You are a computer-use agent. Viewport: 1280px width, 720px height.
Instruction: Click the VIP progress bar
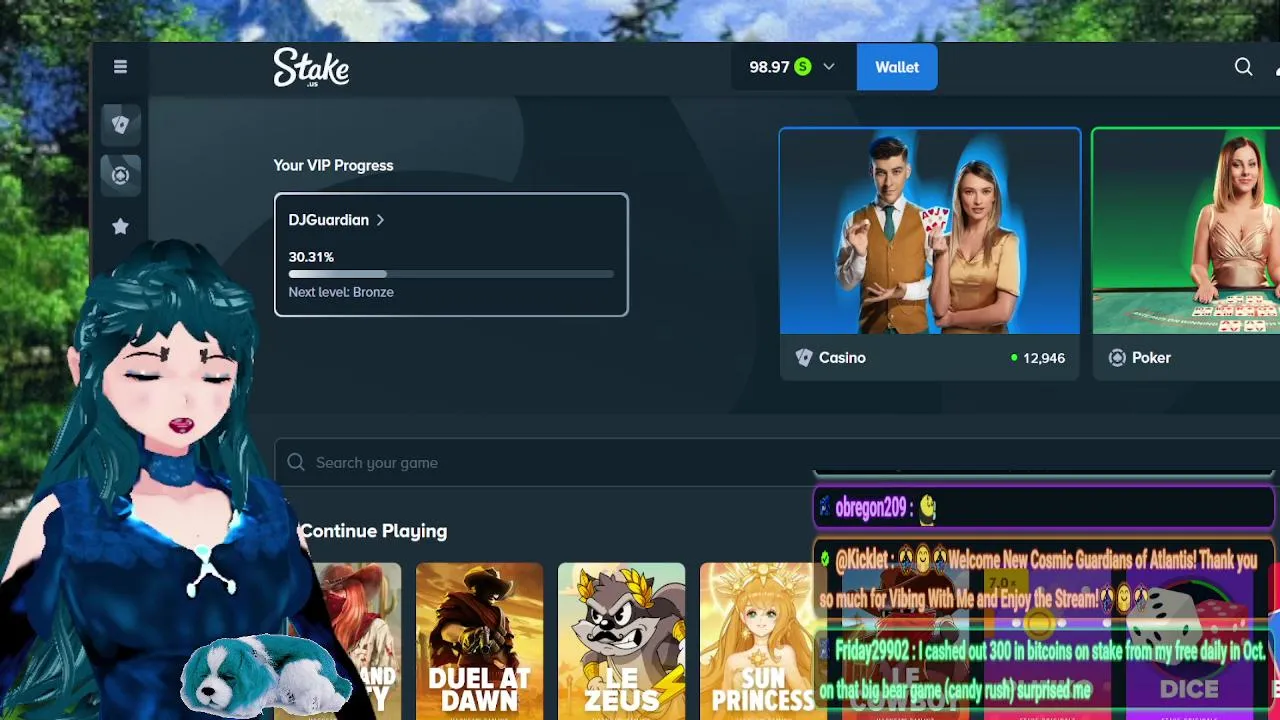click(451, 274)
